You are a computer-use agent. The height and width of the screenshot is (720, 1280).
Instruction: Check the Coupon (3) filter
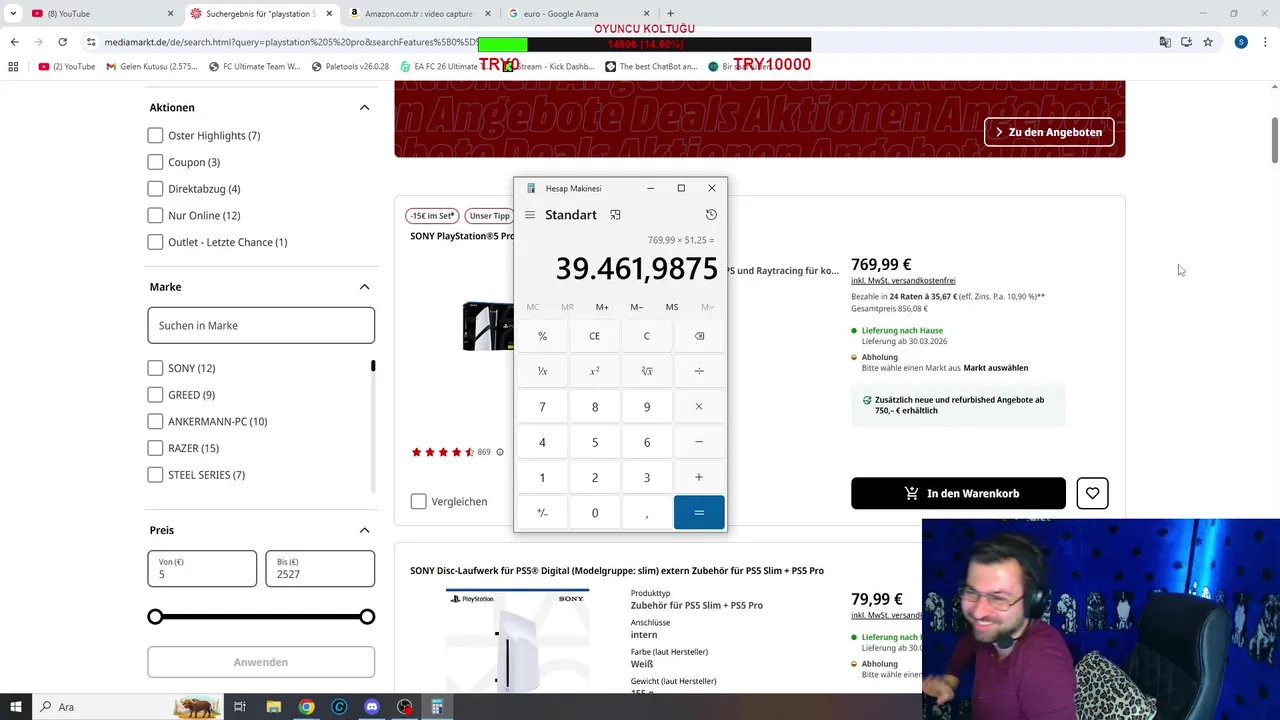[x=155, y=162]
